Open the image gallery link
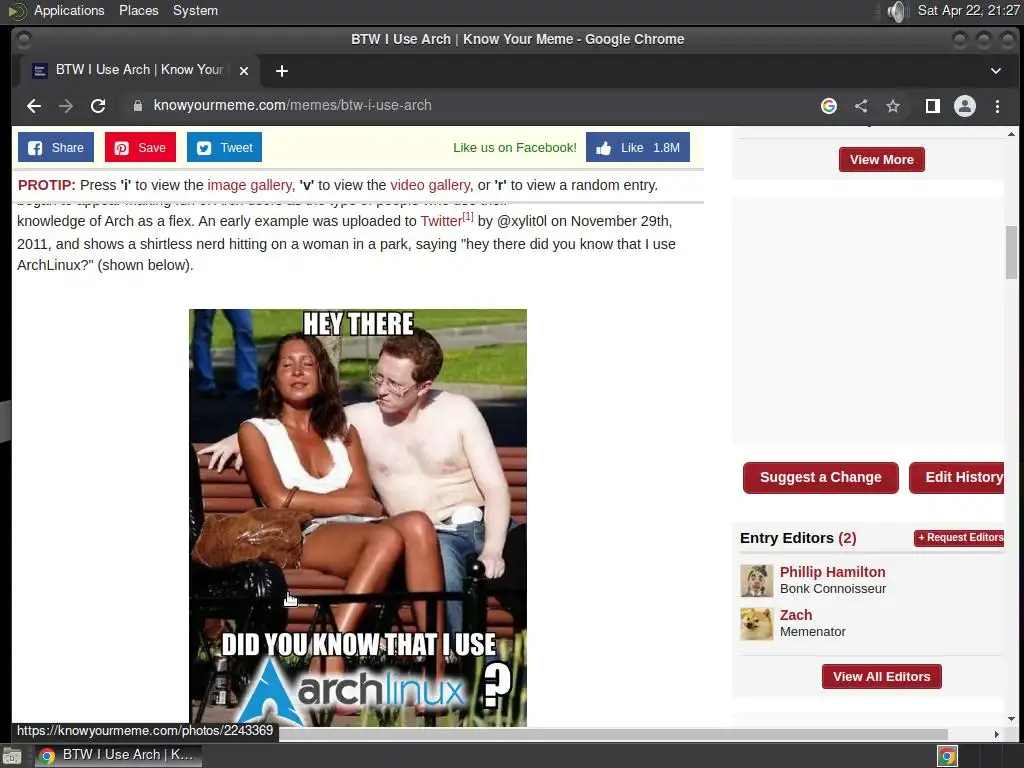Screen dimensions: 1024x768 (x=249, y=185)
